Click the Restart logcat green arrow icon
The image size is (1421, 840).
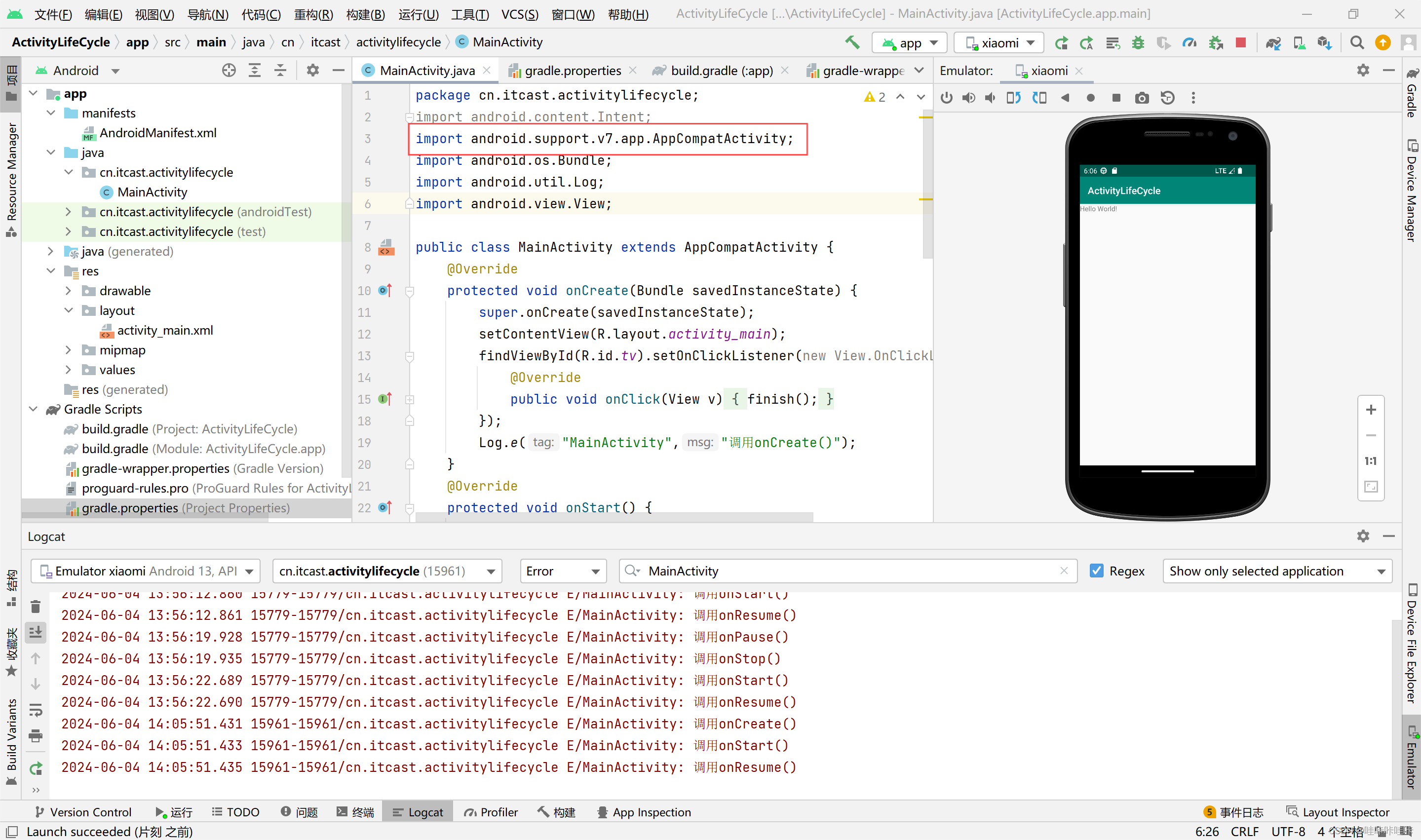[x=36, y=768]
